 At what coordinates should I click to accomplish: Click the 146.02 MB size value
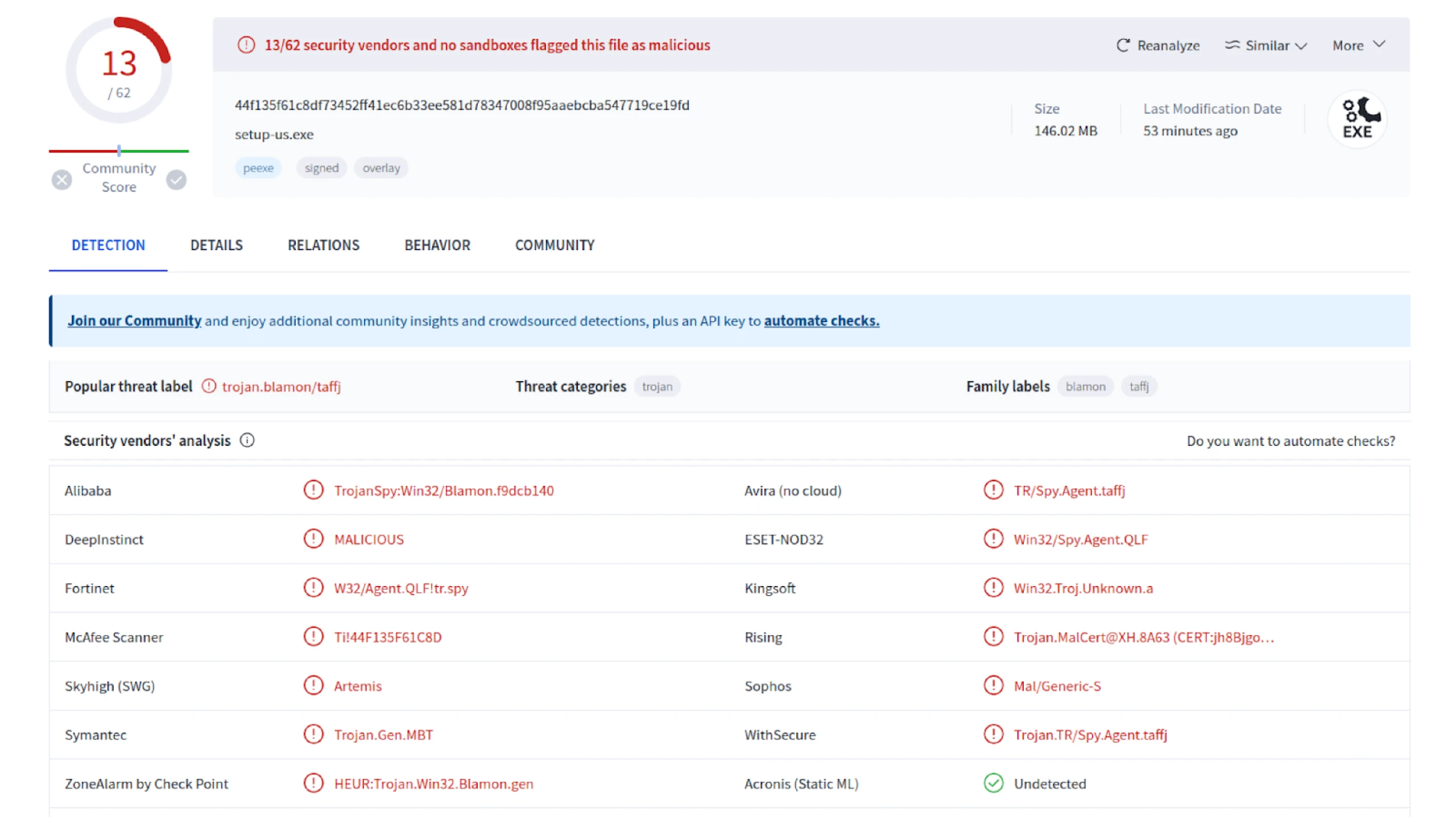(1065, 131)
